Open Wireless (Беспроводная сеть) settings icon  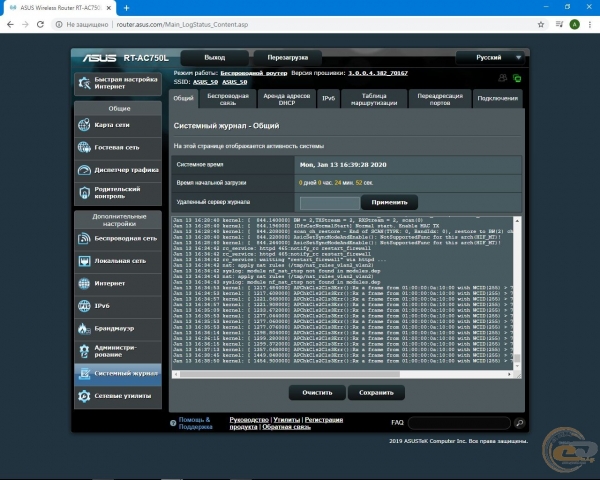[84, 238]
